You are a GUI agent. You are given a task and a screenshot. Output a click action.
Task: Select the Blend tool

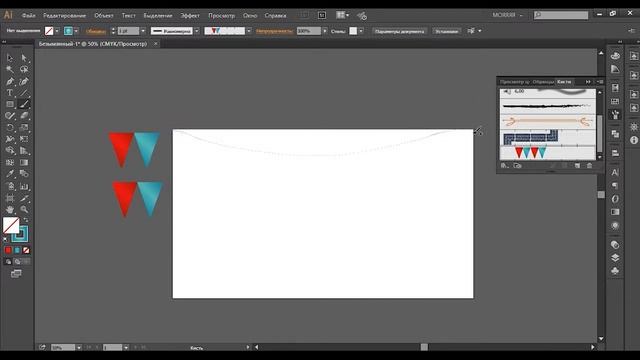point(24,174)
